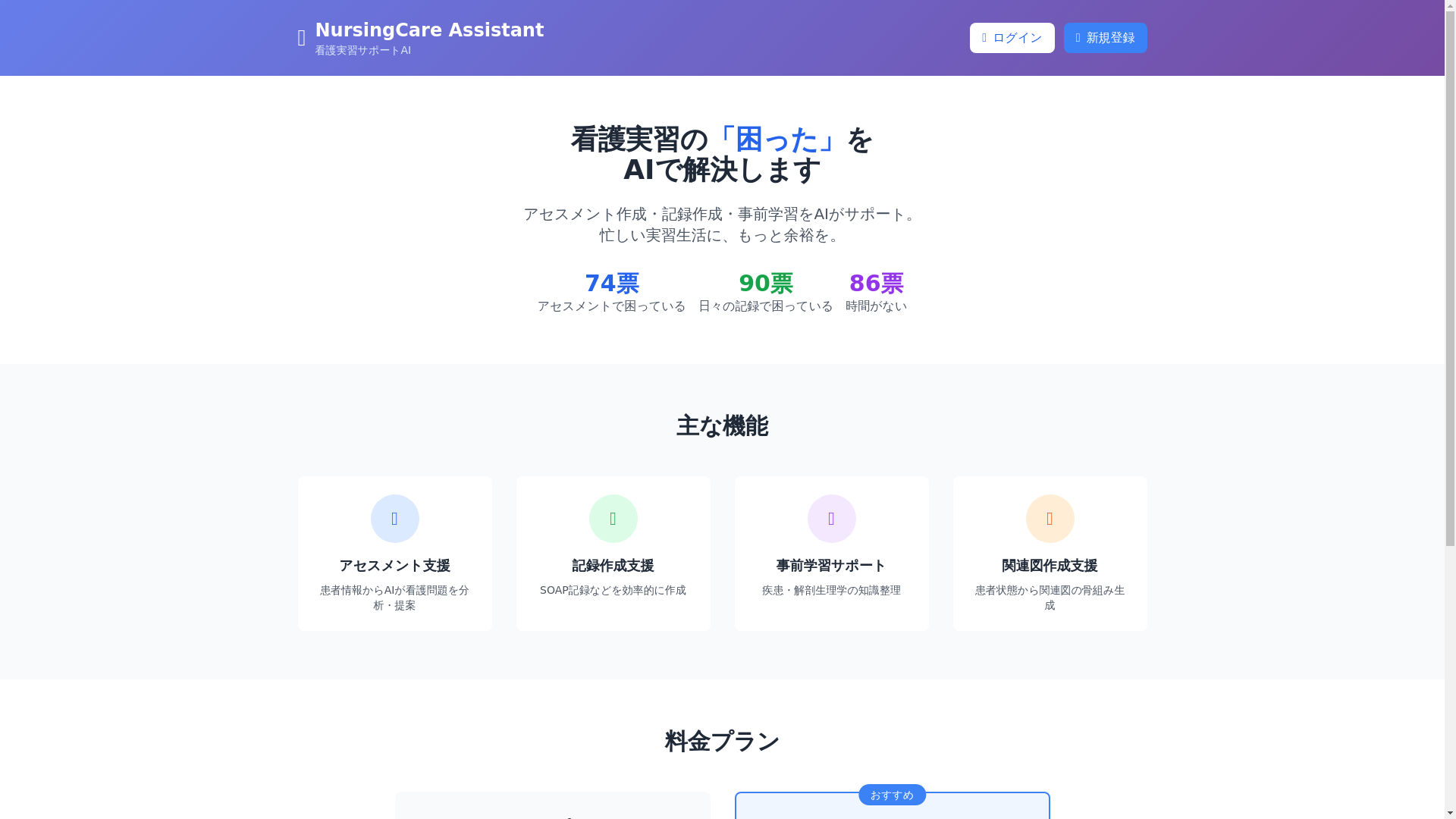Click the NursingCare Assistant logo icon
The width and height of the screenshot is (1456, 819).
click(302, 38)
